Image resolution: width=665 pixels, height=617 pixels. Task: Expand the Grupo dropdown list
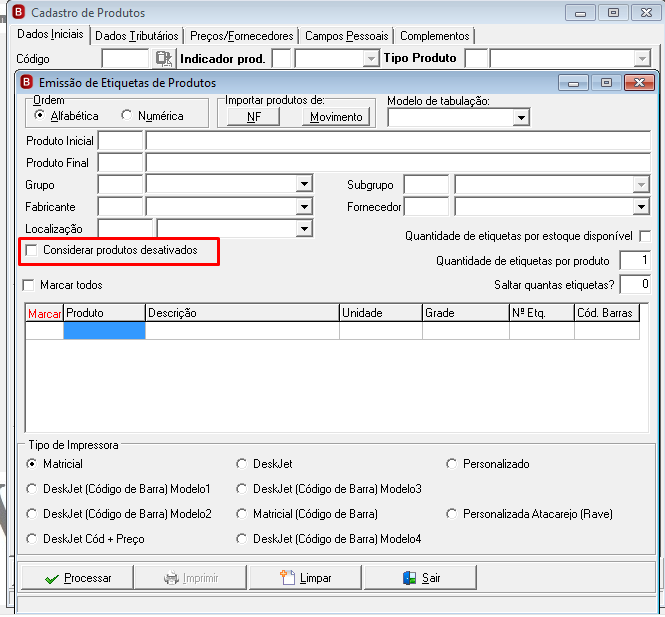click(x=304, y=184)
